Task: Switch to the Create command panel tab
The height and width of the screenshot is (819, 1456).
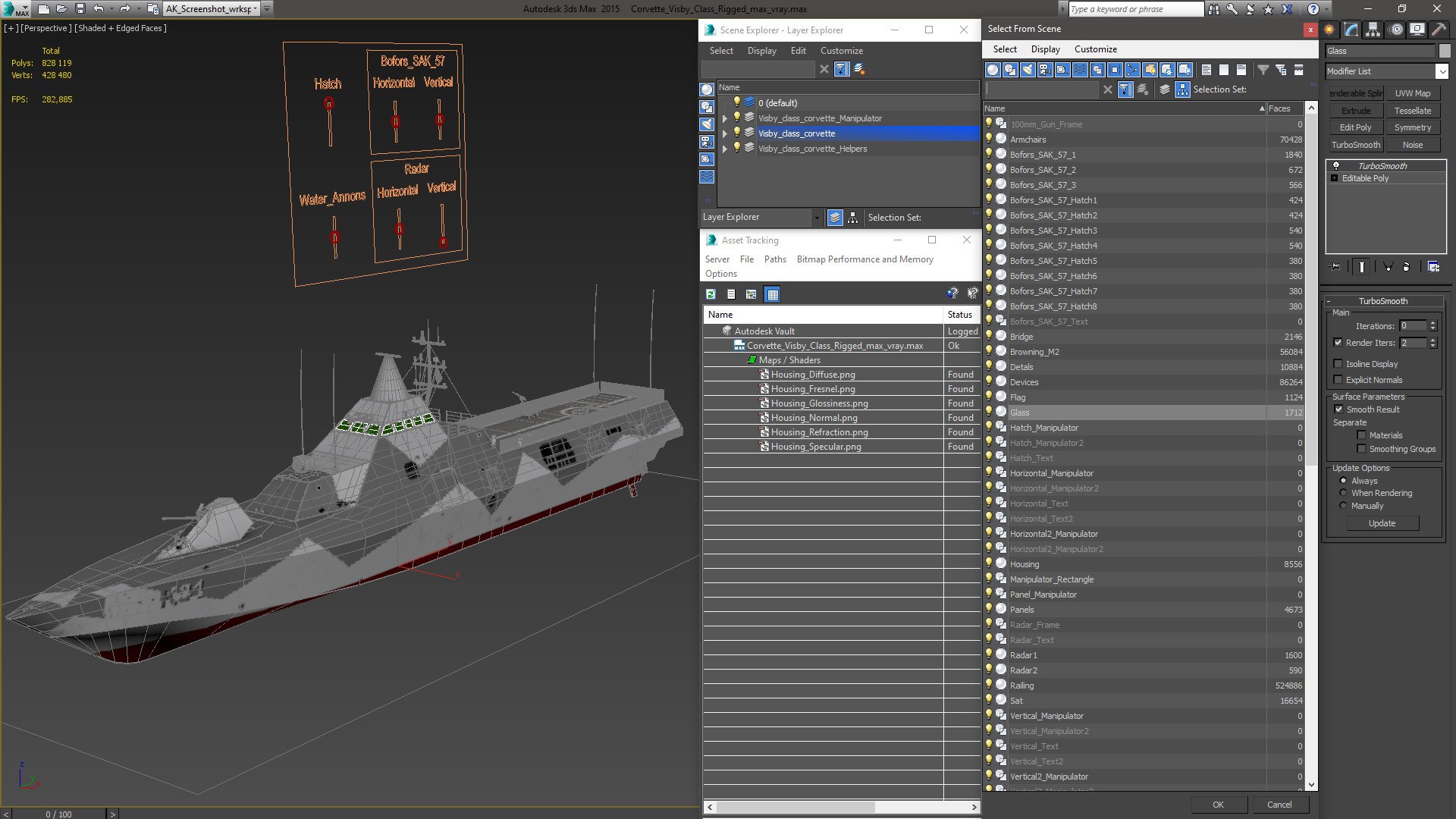Action: tap(1329, 30)
